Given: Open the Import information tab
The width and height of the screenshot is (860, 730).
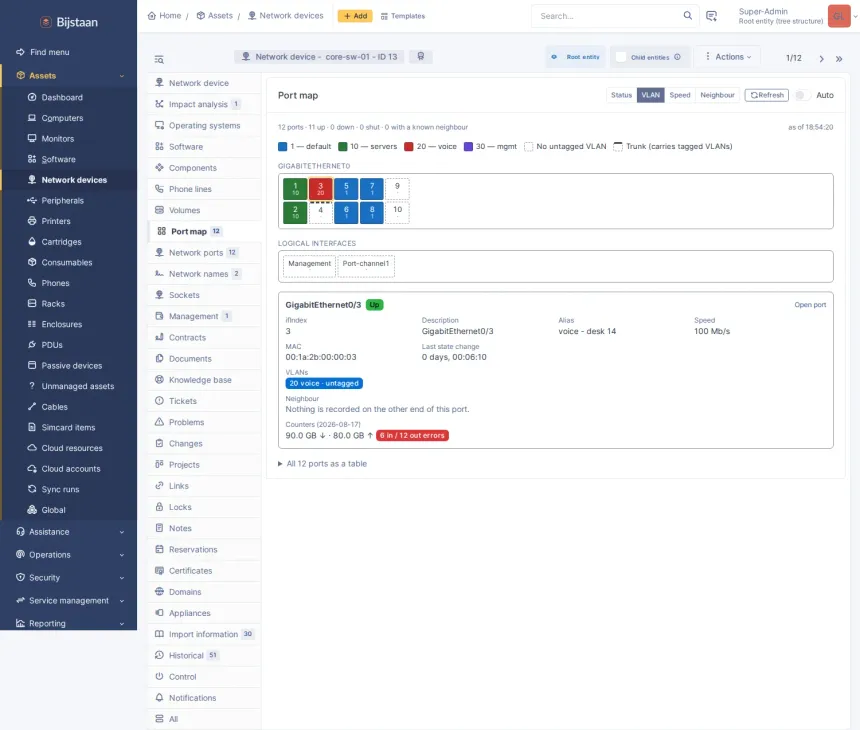Looking at the screenshot, I should click(205, 634).
